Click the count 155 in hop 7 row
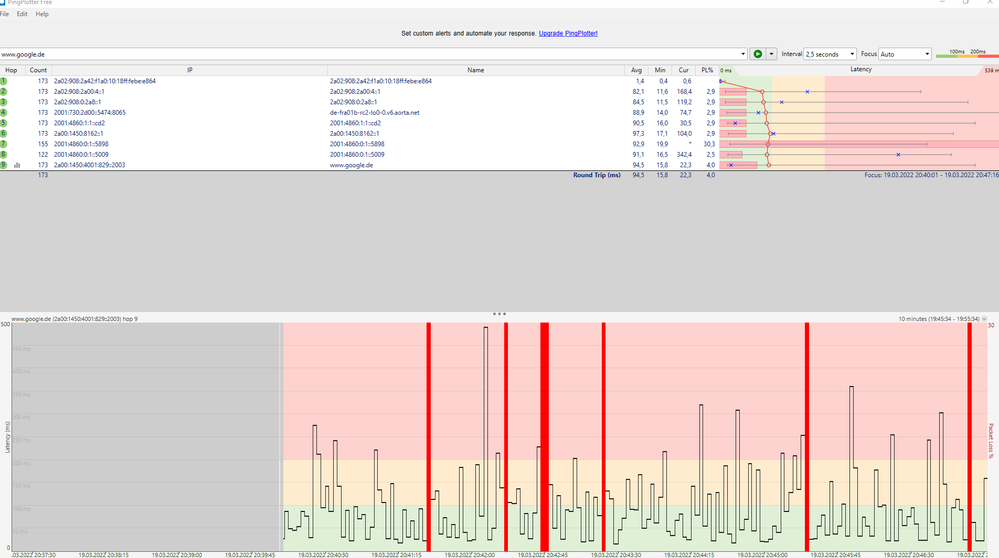The height and width of the screenshot is (558, 999). pyautogui.click(x=43, y=144)
